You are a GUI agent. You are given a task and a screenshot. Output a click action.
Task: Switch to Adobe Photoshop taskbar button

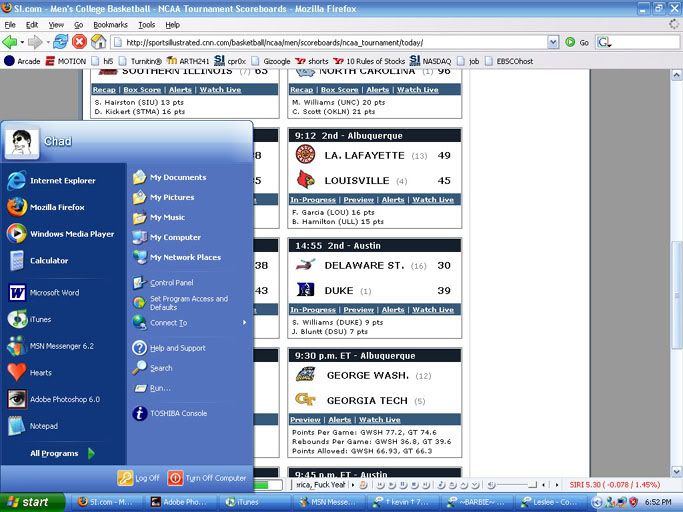point(182,502)
